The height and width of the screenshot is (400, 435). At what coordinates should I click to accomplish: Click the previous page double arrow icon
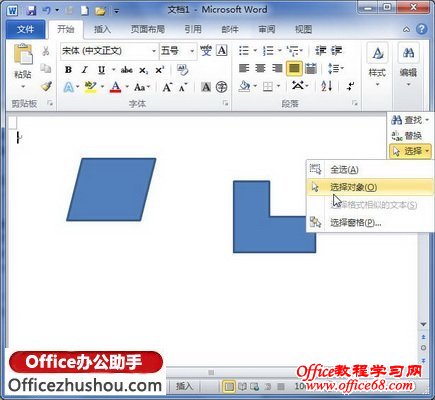423,337
